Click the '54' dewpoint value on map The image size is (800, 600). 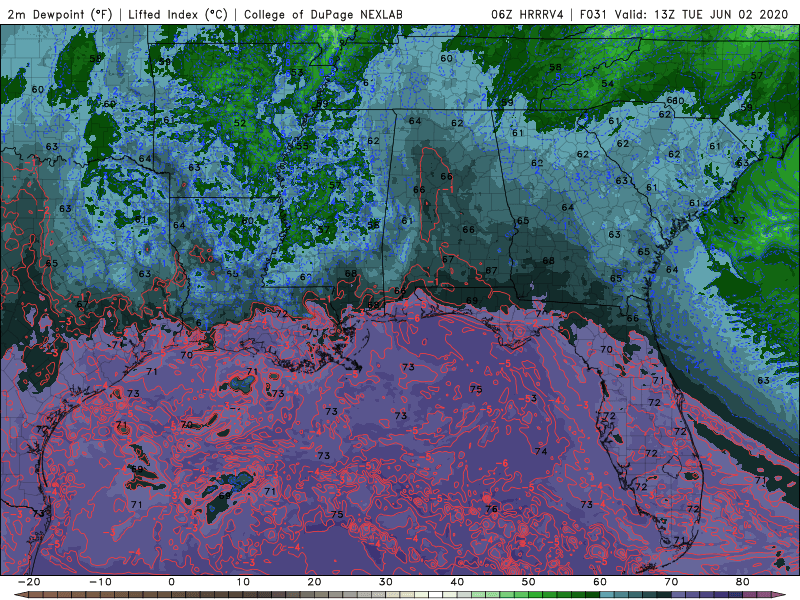coord(607,84)
